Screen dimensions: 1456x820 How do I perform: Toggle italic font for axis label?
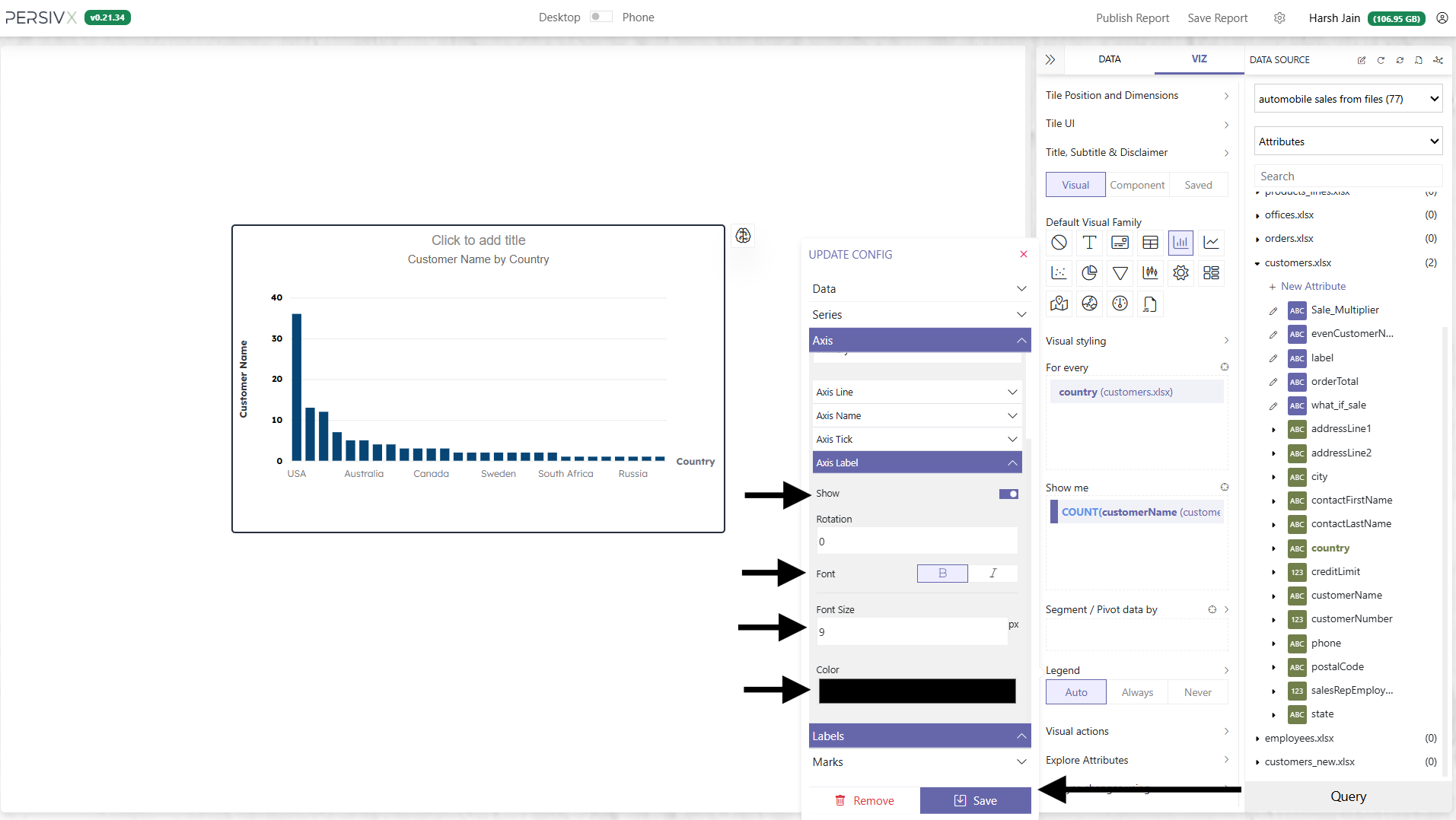point(992,574)
